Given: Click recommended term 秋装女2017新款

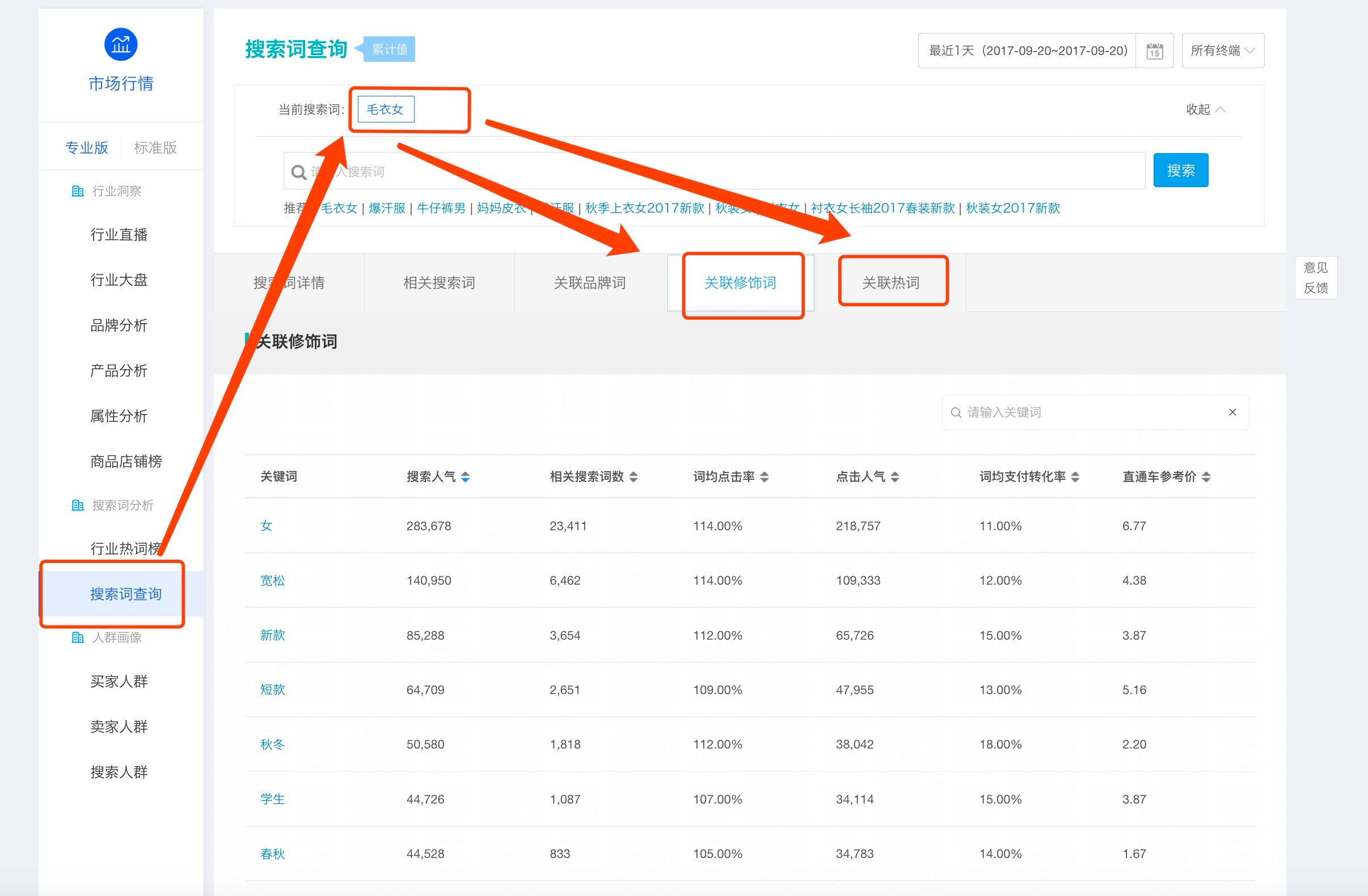Looking at the screenshot, I should coord(1013,208).
